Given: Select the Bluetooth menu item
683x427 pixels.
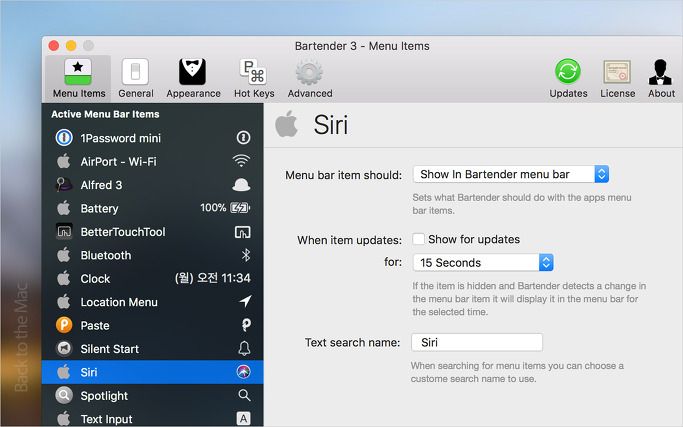Looking at the screenshot, I should 152,255.
